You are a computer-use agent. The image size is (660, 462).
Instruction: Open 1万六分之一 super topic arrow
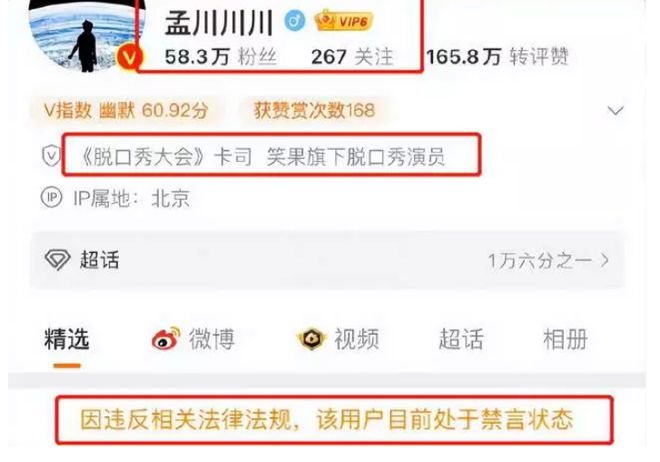click(605, 260)
